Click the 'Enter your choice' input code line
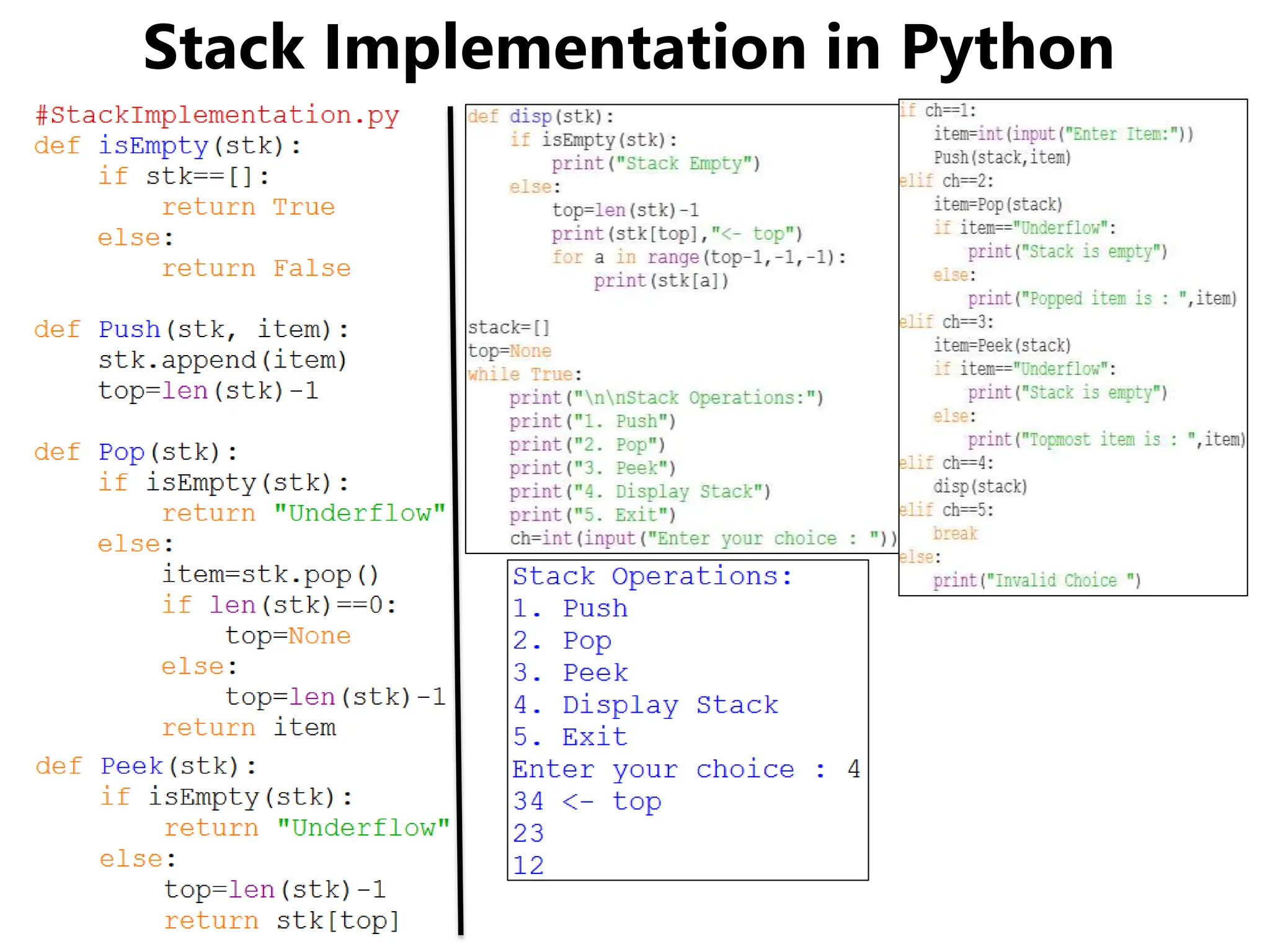Image resolution: width=1270 pixels, height=952 pixels. pos(703,539)
